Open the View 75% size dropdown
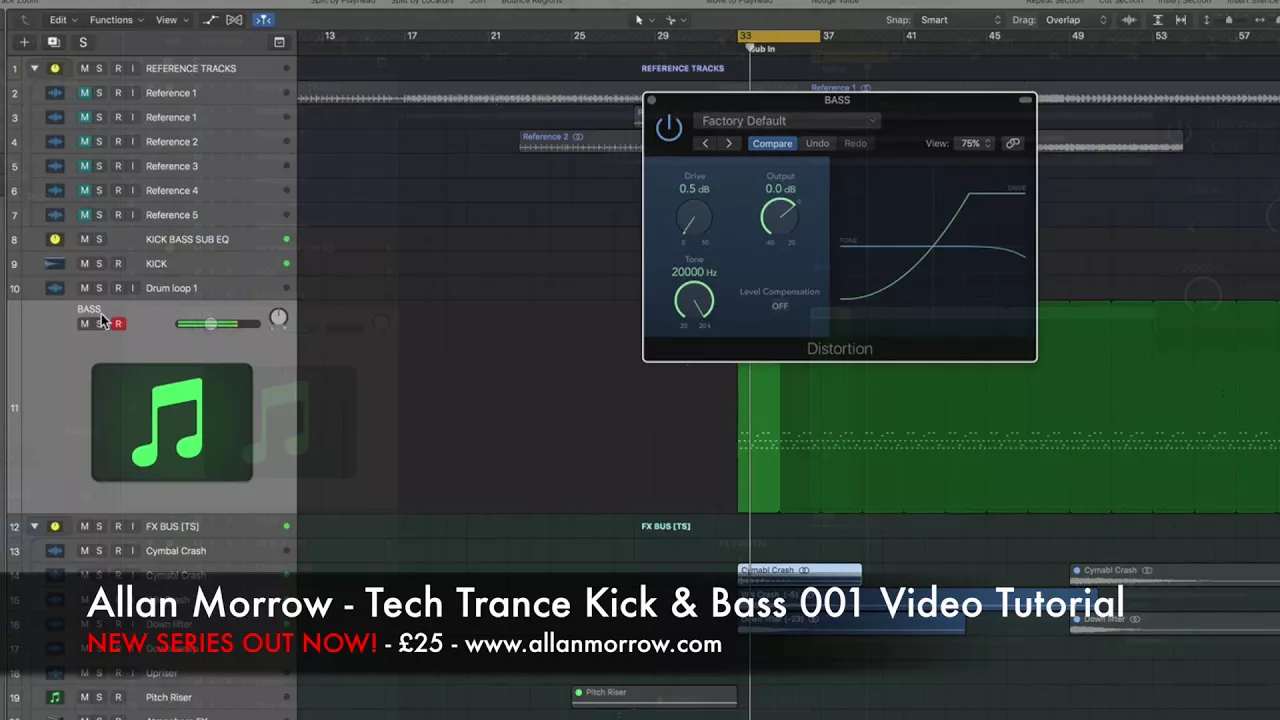1280x720 pixels. coord(975,144)
